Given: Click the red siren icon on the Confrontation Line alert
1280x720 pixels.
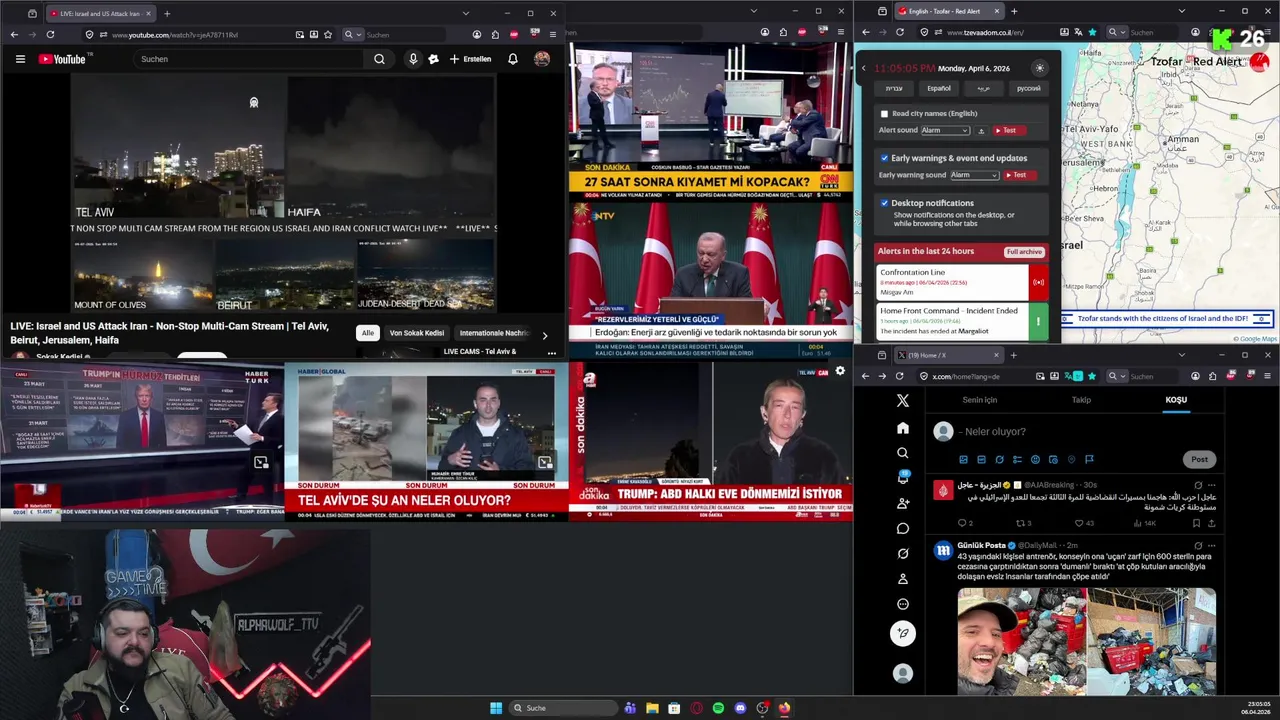Looking at the screenshot, I should (x=1038, y=282).
